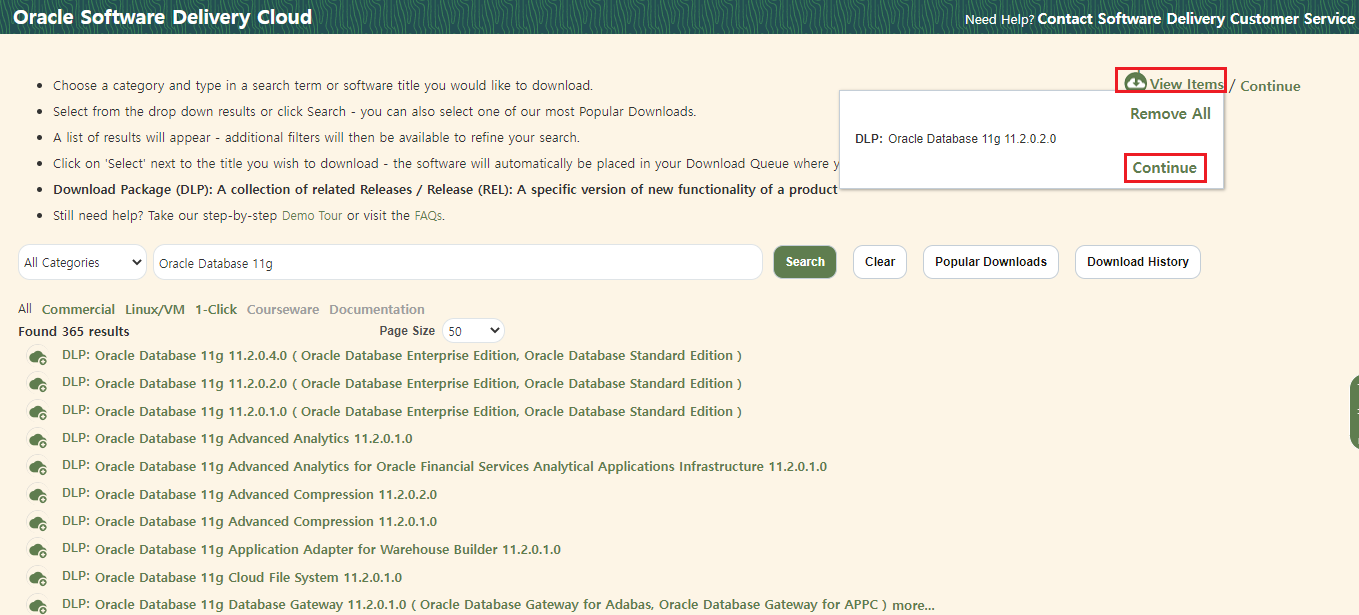The height and width of the screenshot is (615, 1359).
Task: Add Advanced Analytics for Financial Services cloud icon
Action: 38,468
